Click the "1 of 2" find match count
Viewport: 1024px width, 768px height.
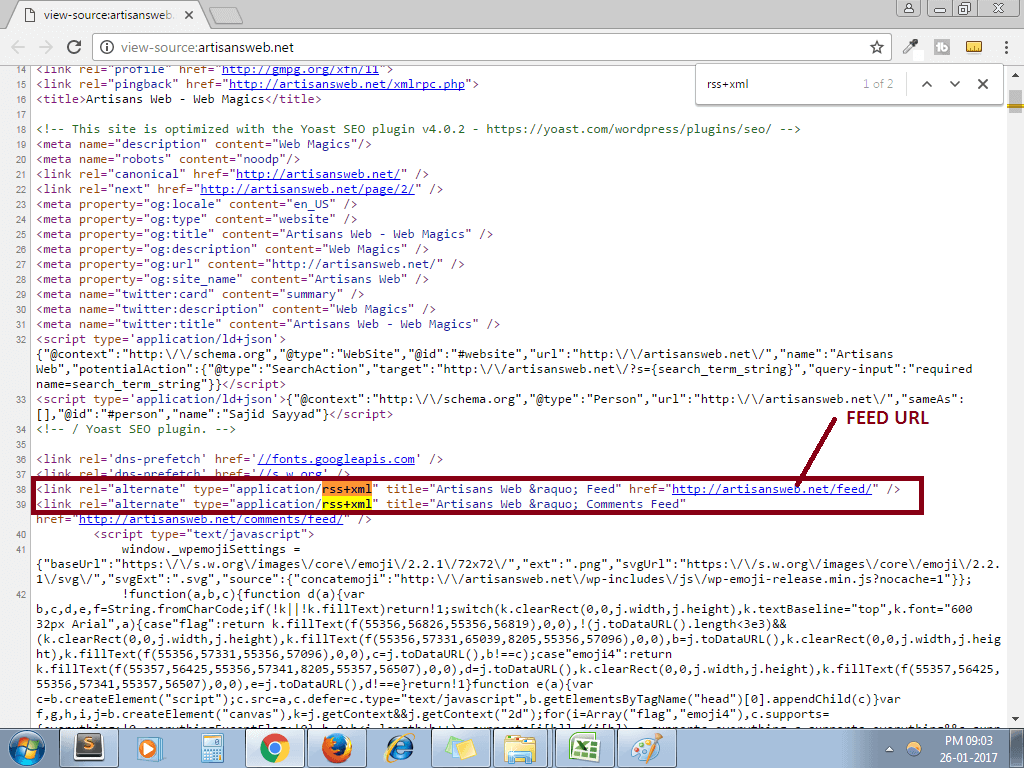[x=877, y=84]
